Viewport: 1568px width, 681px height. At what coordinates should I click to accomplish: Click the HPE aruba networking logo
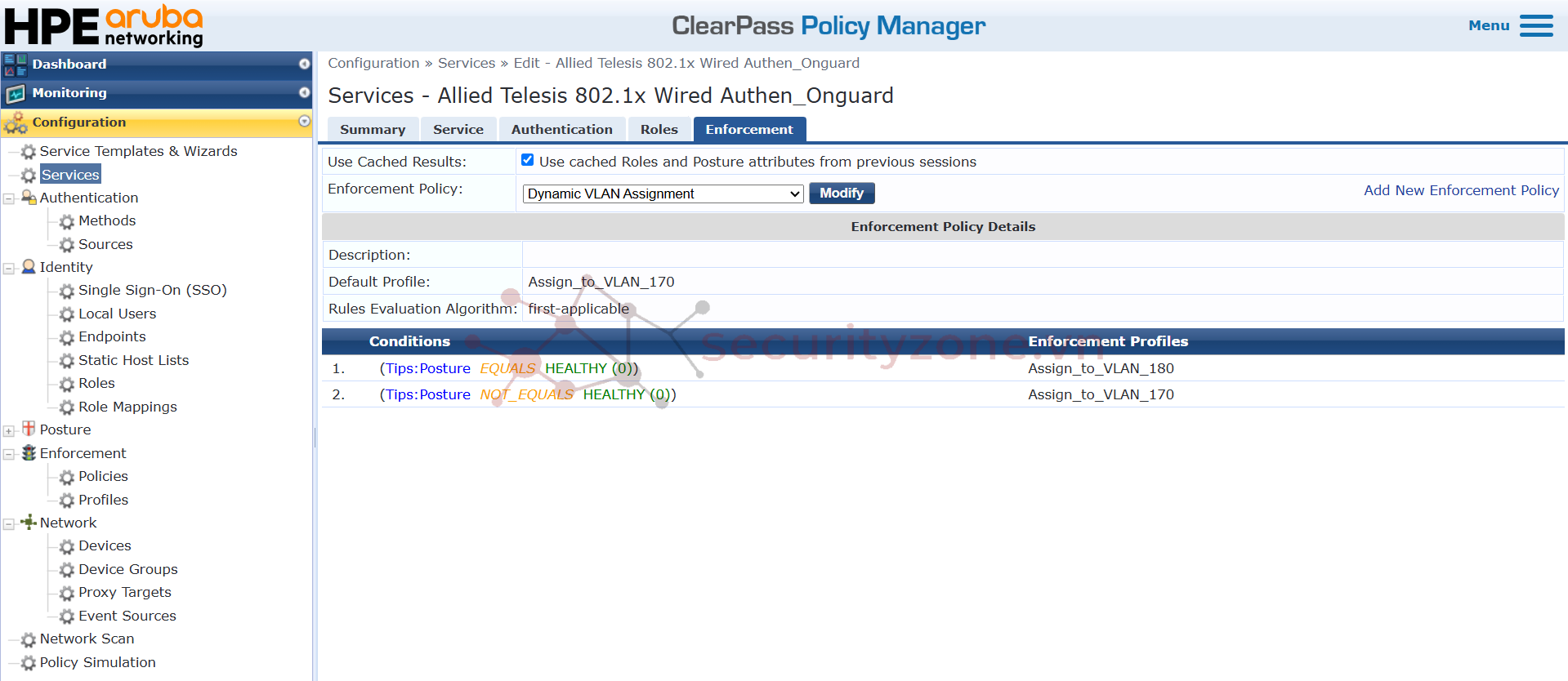pyautogui.click(x=104, y=25)
